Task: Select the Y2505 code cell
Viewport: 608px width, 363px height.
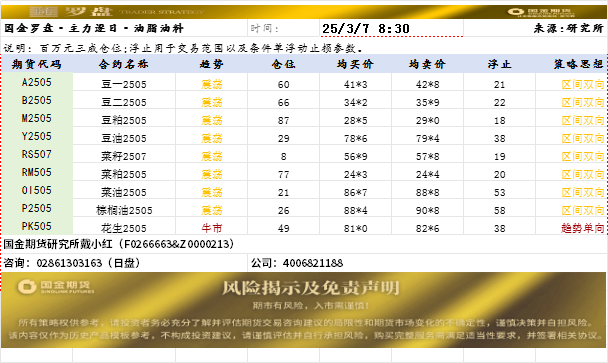Action: [36, 136]
